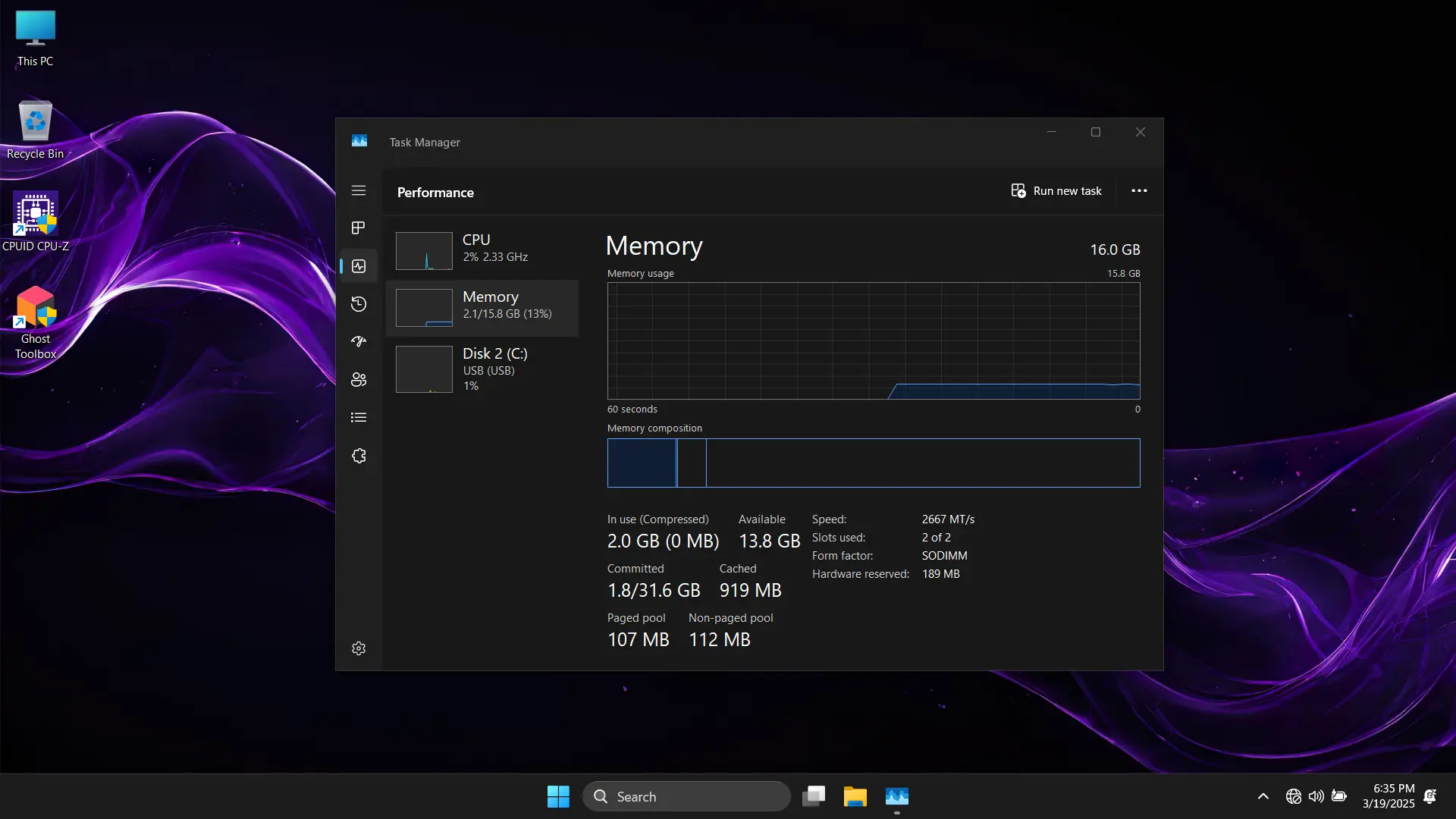Open the Startup apps page icon
The height and width of the screenshot is (819, 1456).
click(359, 342)
